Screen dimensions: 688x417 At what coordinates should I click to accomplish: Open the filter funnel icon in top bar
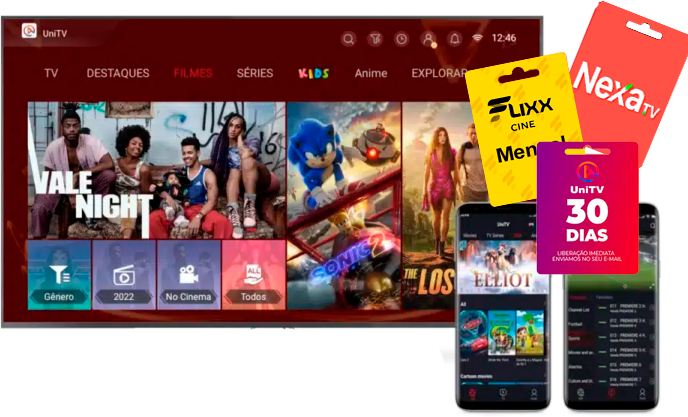[x=375, y=39]
